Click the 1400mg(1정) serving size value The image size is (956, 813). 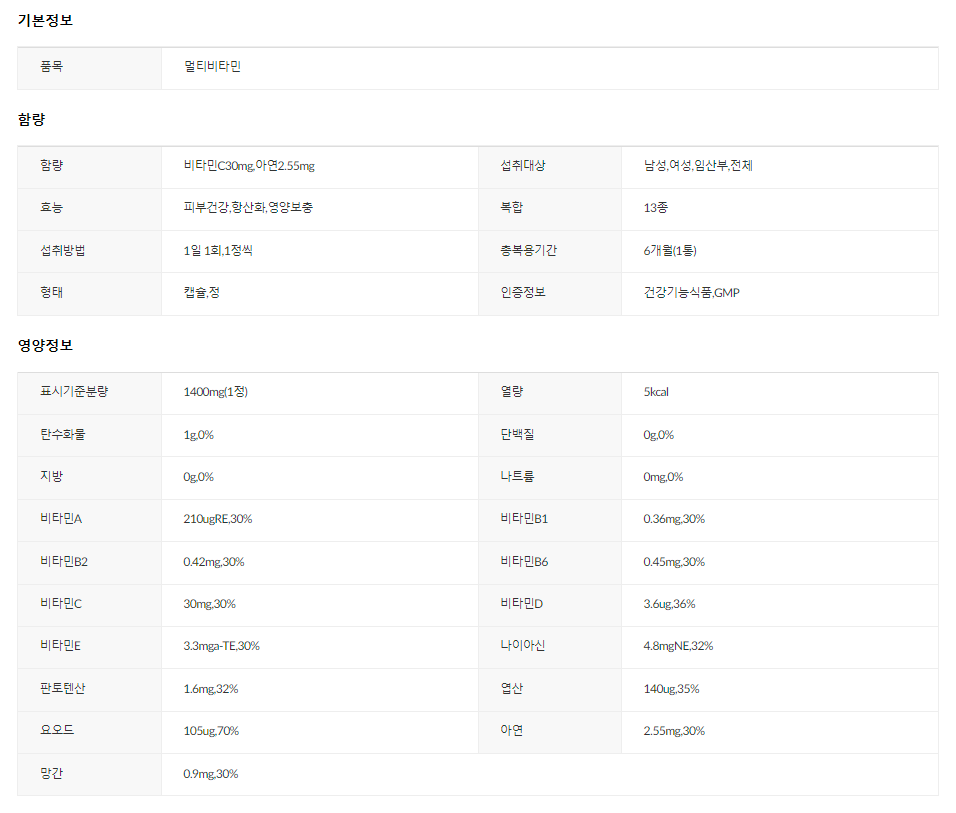(x=215, y=392)
